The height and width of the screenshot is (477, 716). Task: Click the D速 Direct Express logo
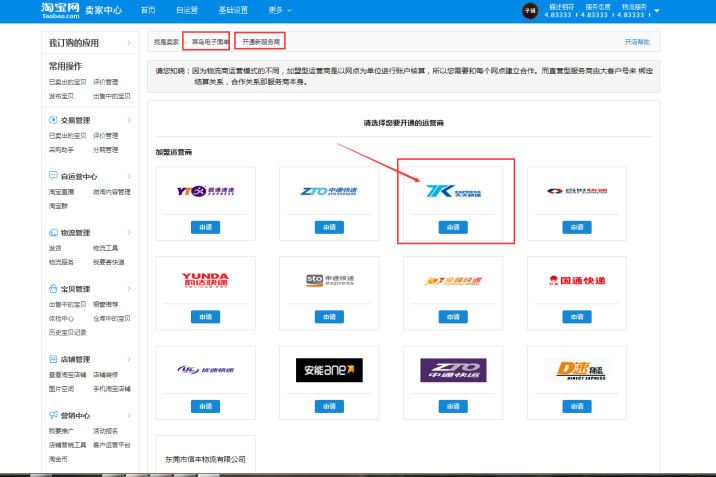pos(576,370)
